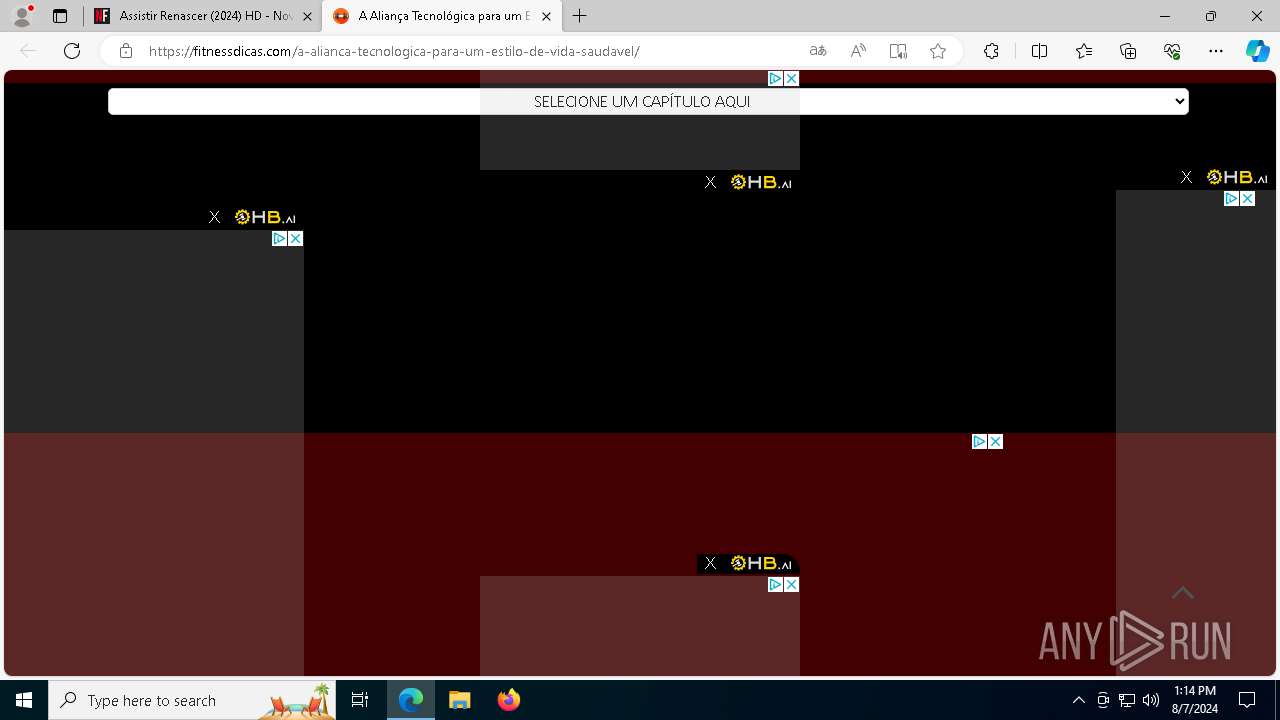Dismiss the left sidebar HB.ai ad
Viewport: 1280px width, 720px height.
click(x=214, y=217)
